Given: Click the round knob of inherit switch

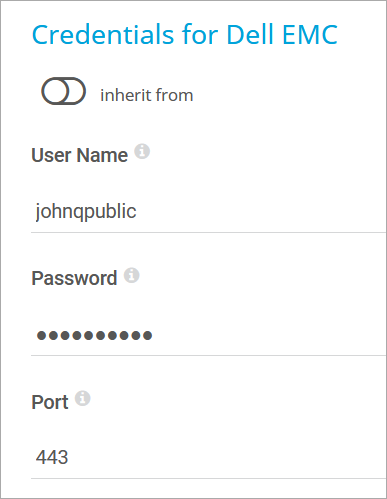Looking at the screenshot, I should tap(56, 91).
